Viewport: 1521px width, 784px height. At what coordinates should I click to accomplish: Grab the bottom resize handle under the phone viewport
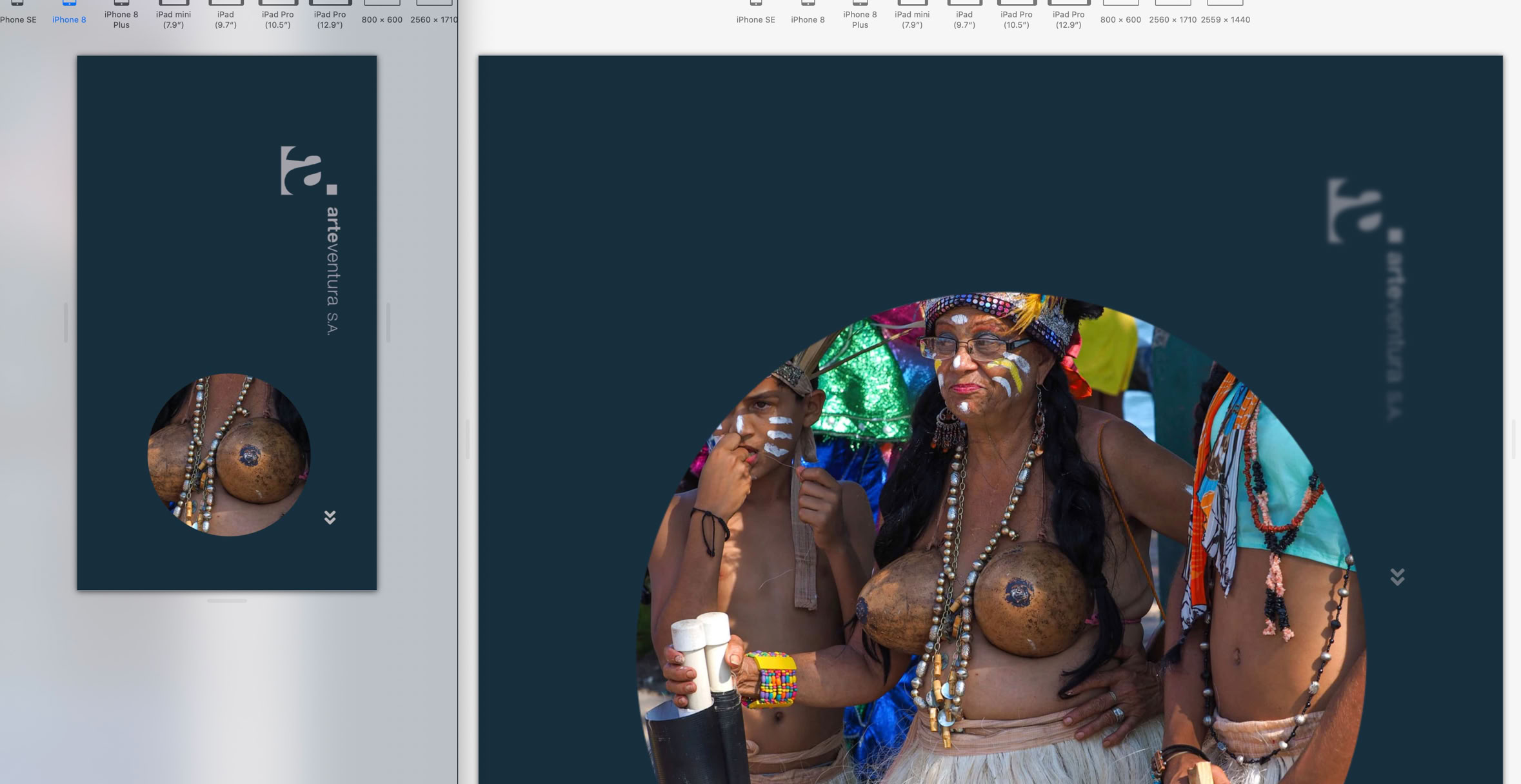coord(227,601)
